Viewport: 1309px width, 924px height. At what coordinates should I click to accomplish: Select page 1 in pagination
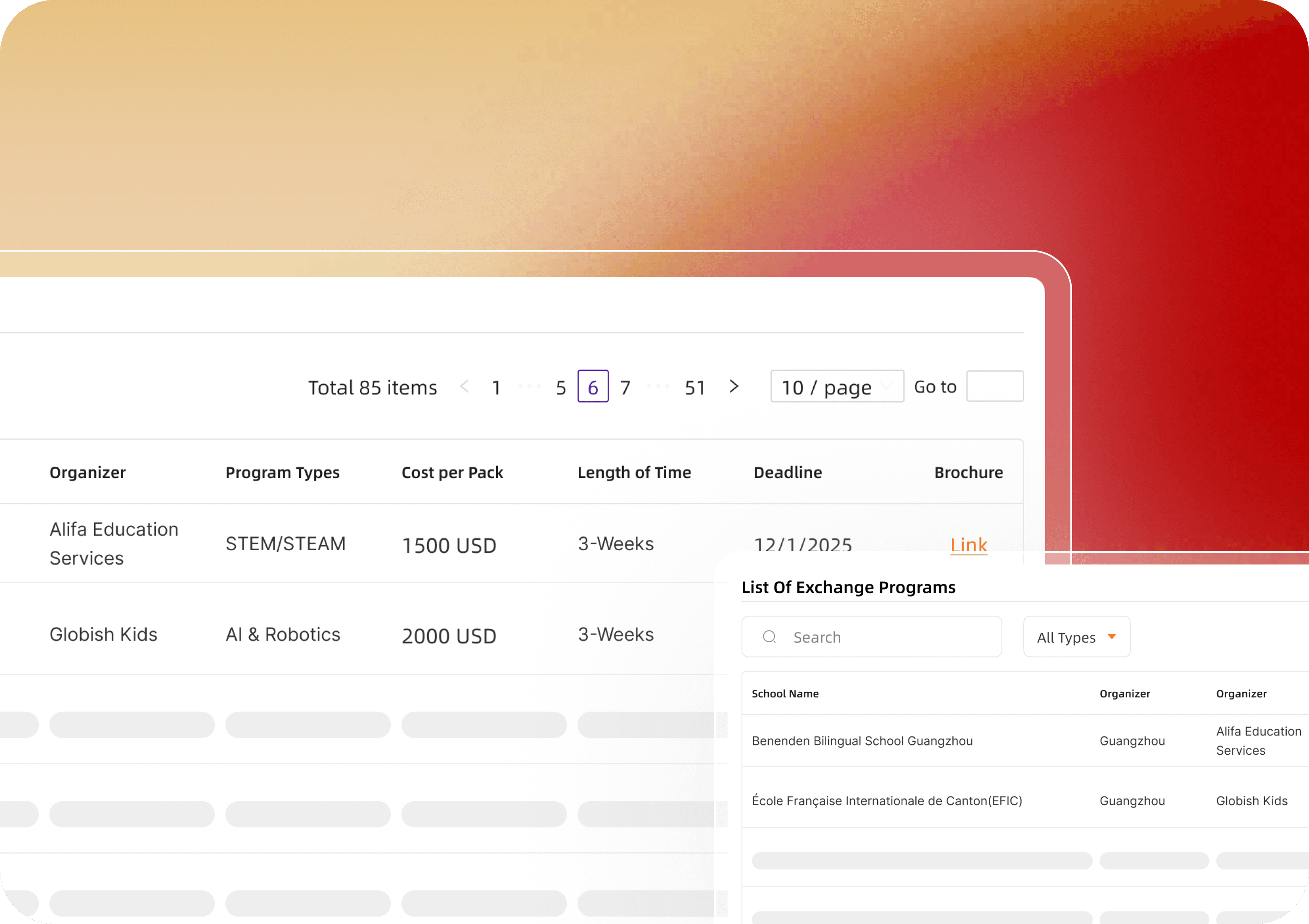496,388
